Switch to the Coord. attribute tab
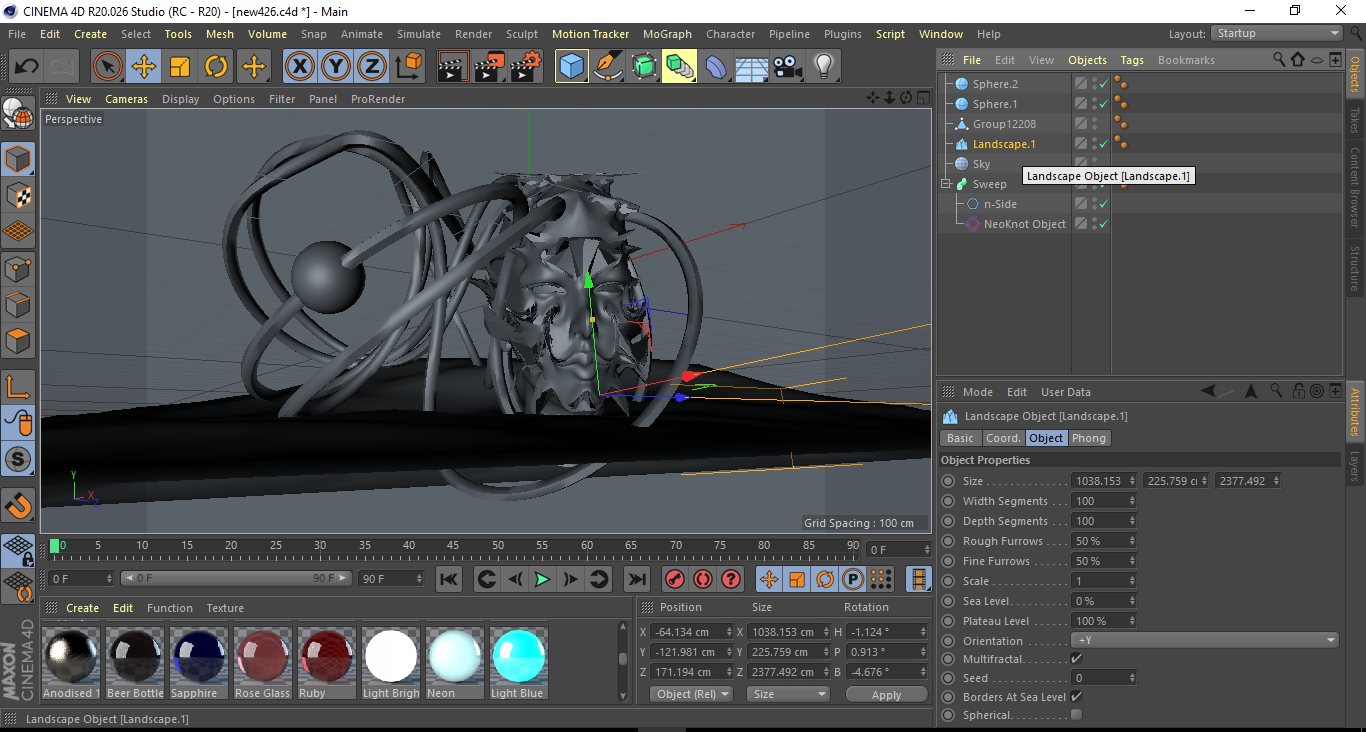This screenshot has height=732, width=1366. 1003,438
